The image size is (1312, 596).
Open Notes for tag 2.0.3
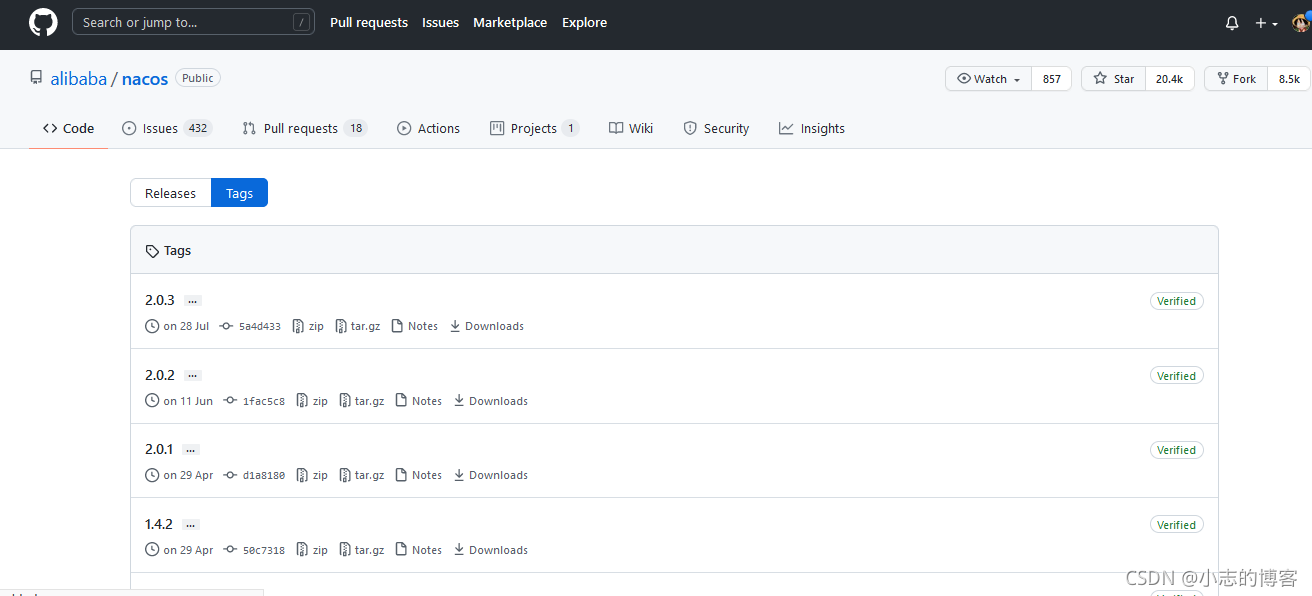pyautogui.click(x=415, y=326)
